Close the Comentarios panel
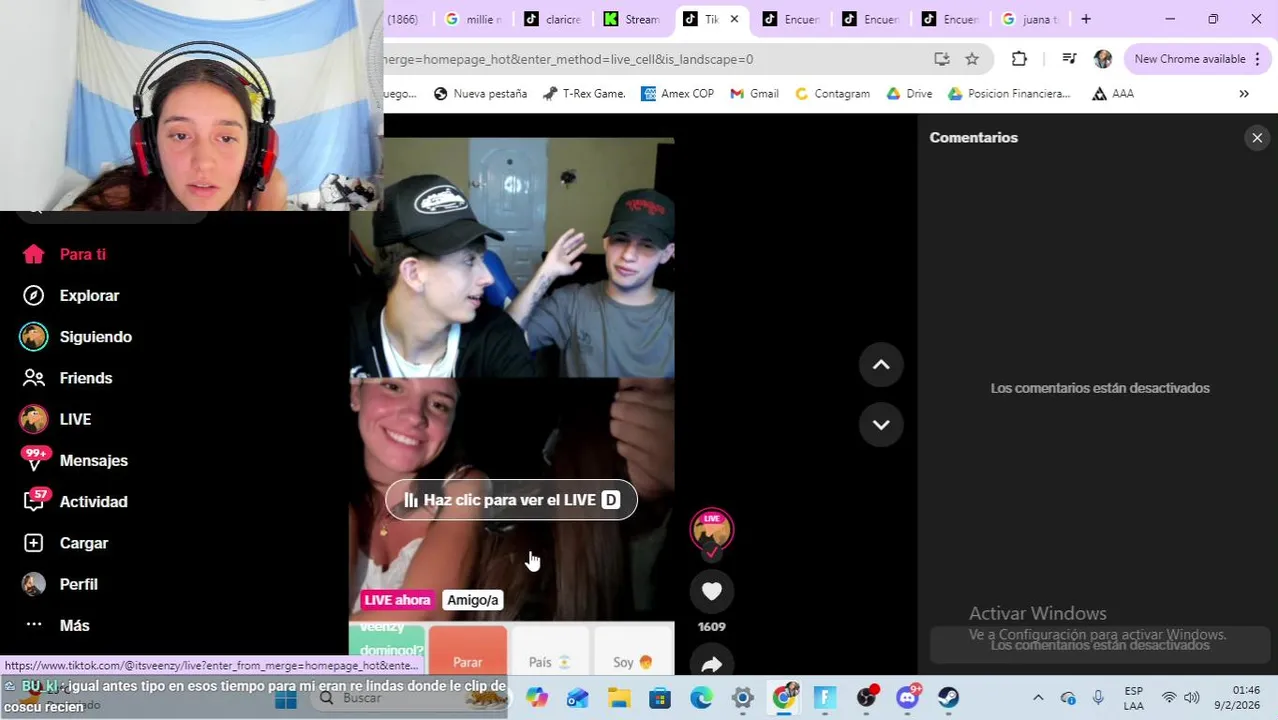1278x720 pixels. [x=1257, y=138]
